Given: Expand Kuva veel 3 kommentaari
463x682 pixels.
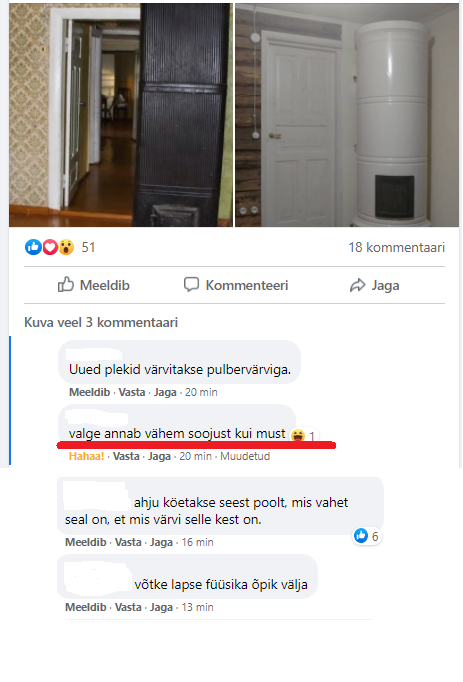Looking at the screenshot, I should click(101, 322).
